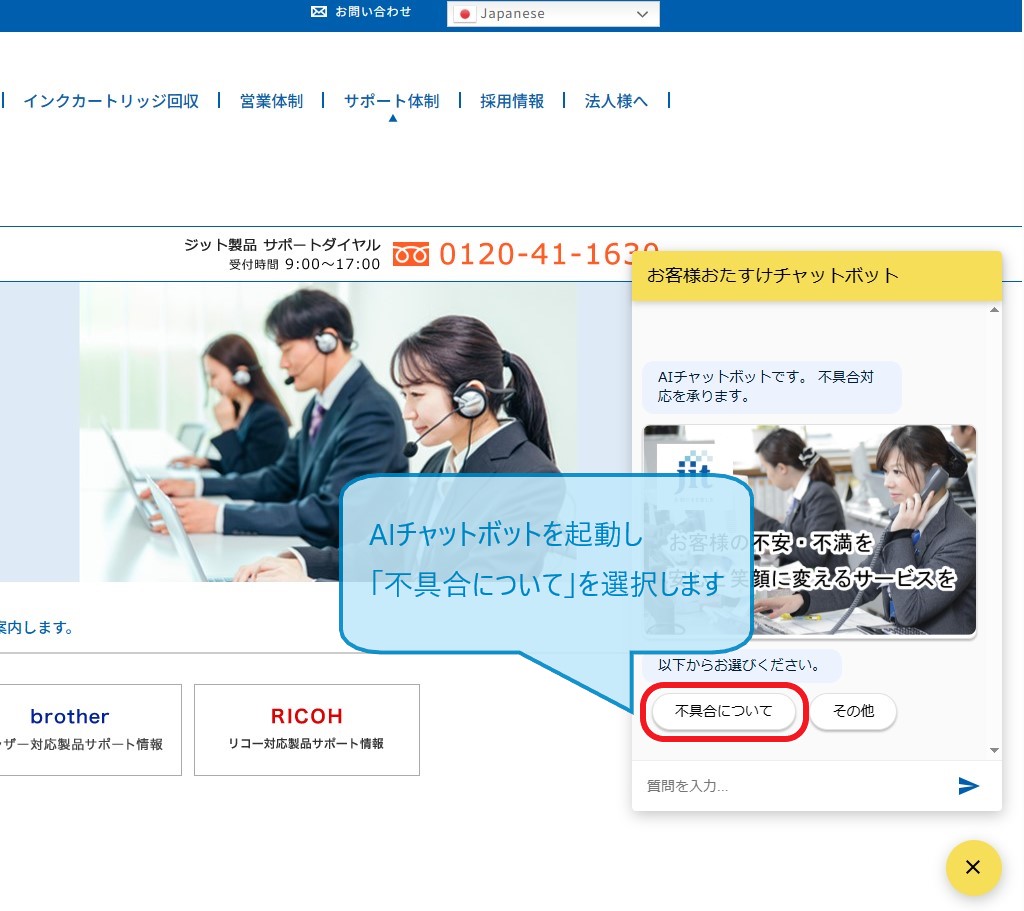Open the RICOH リコー対応製品サポート情報 card
The height and width of the screenshot is (911, 1024).
[307, 729]
